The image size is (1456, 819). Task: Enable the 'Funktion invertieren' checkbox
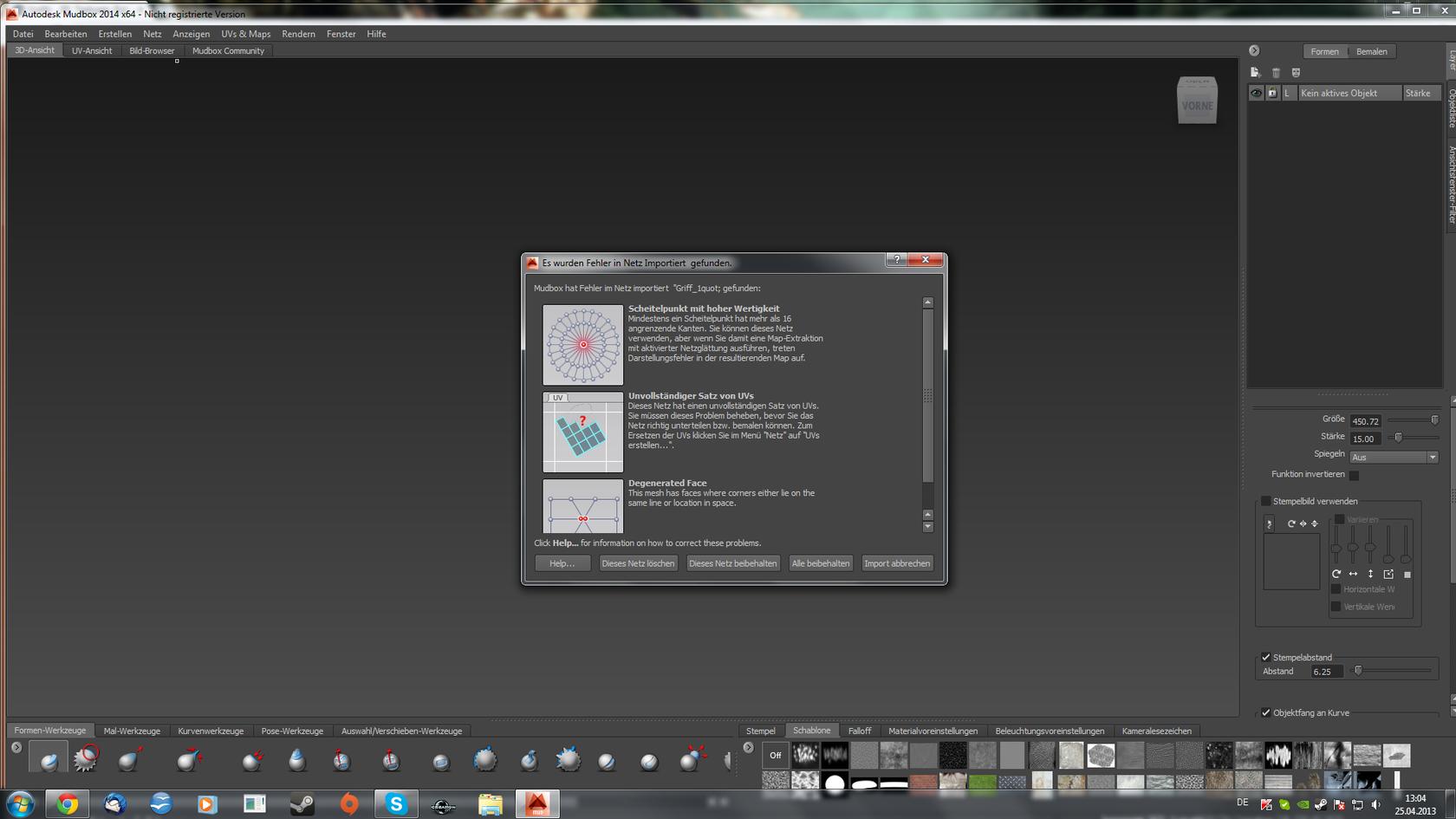tap(1354, 475)
